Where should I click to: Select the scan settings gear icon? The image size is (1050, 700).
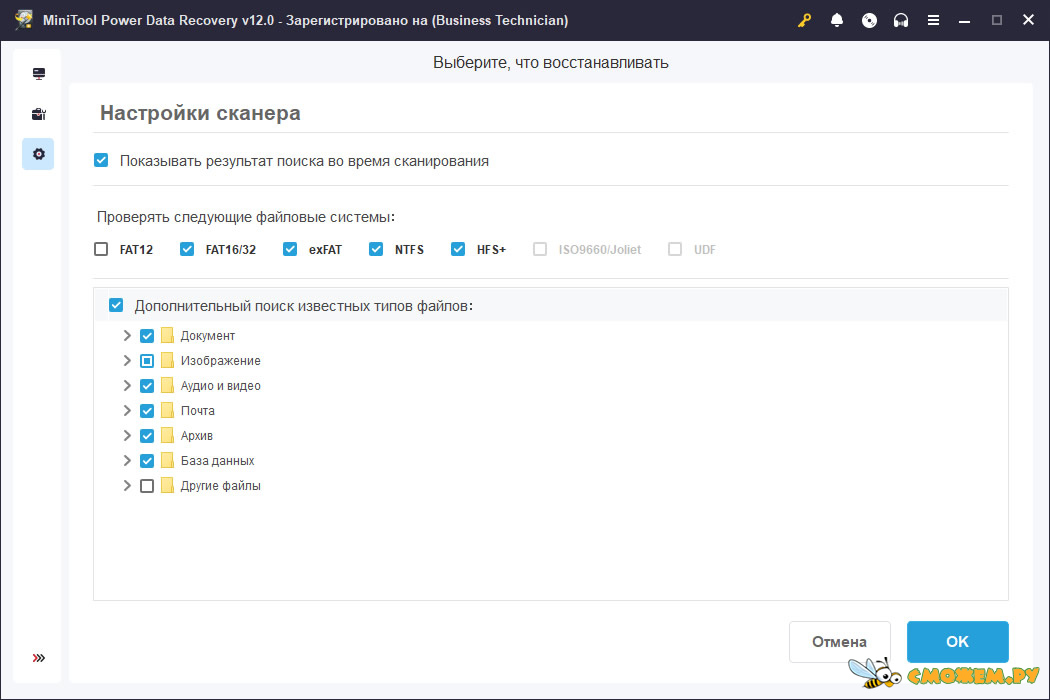coord(38,154)
